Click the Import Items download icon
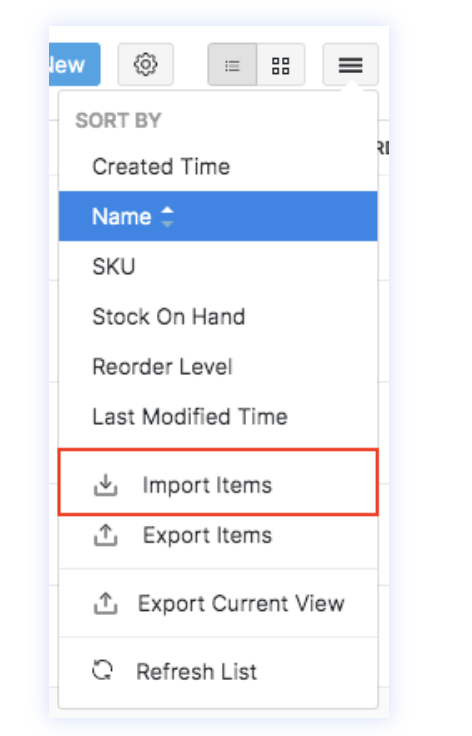 click(106, 485)
